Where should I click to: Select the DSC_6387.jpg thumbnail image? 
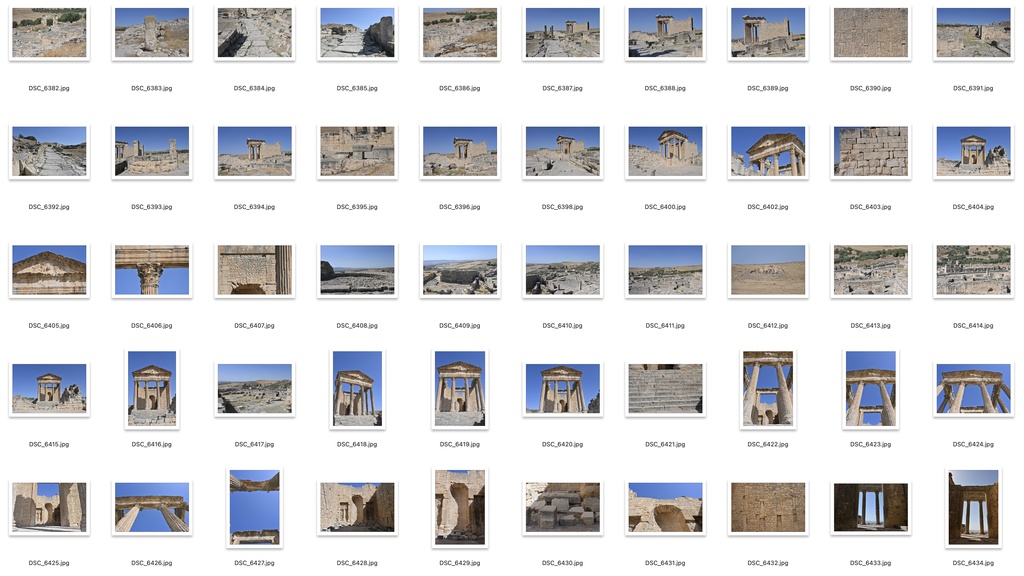click(x=562, y=33)
